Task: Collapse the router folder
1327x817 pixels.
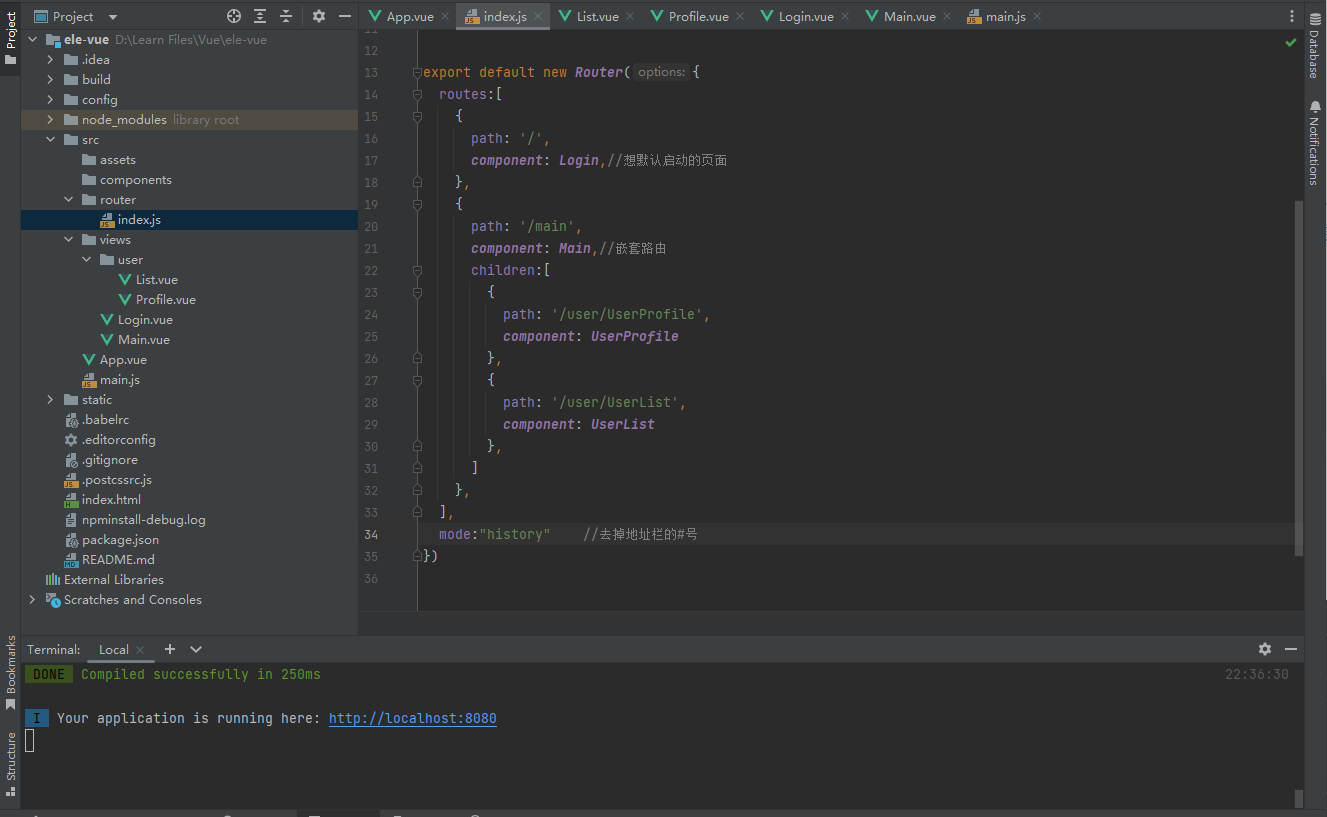Action: click(x=68, y=200)
